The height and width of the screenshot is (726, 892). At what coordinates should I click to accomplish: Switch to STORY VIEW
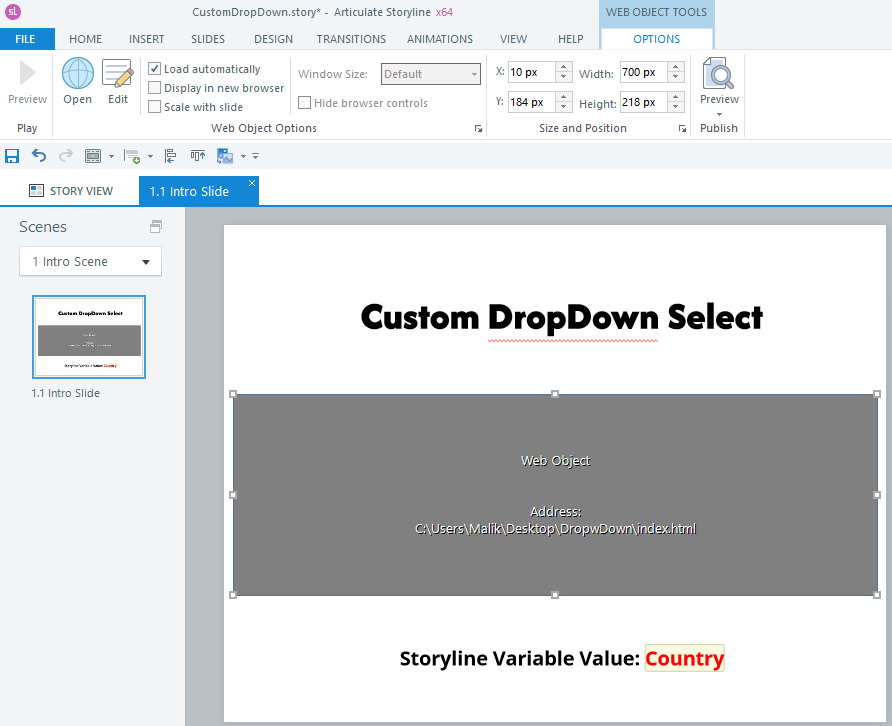(70, 191)
